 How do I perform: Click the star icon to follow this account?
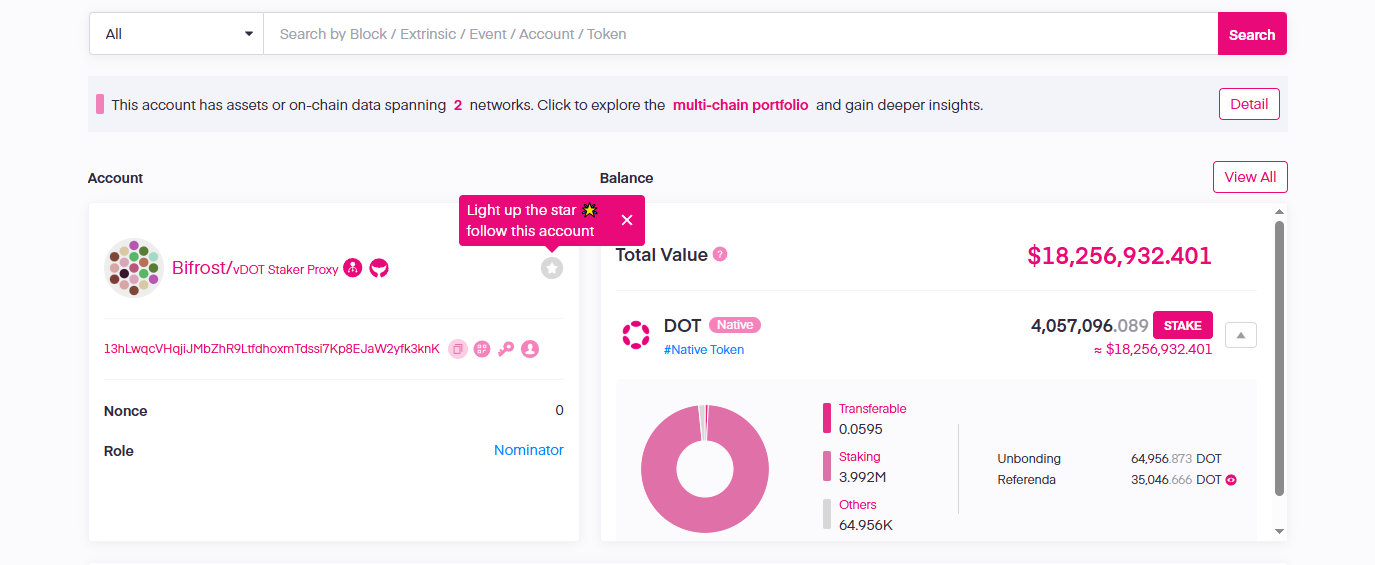point(552,268)
